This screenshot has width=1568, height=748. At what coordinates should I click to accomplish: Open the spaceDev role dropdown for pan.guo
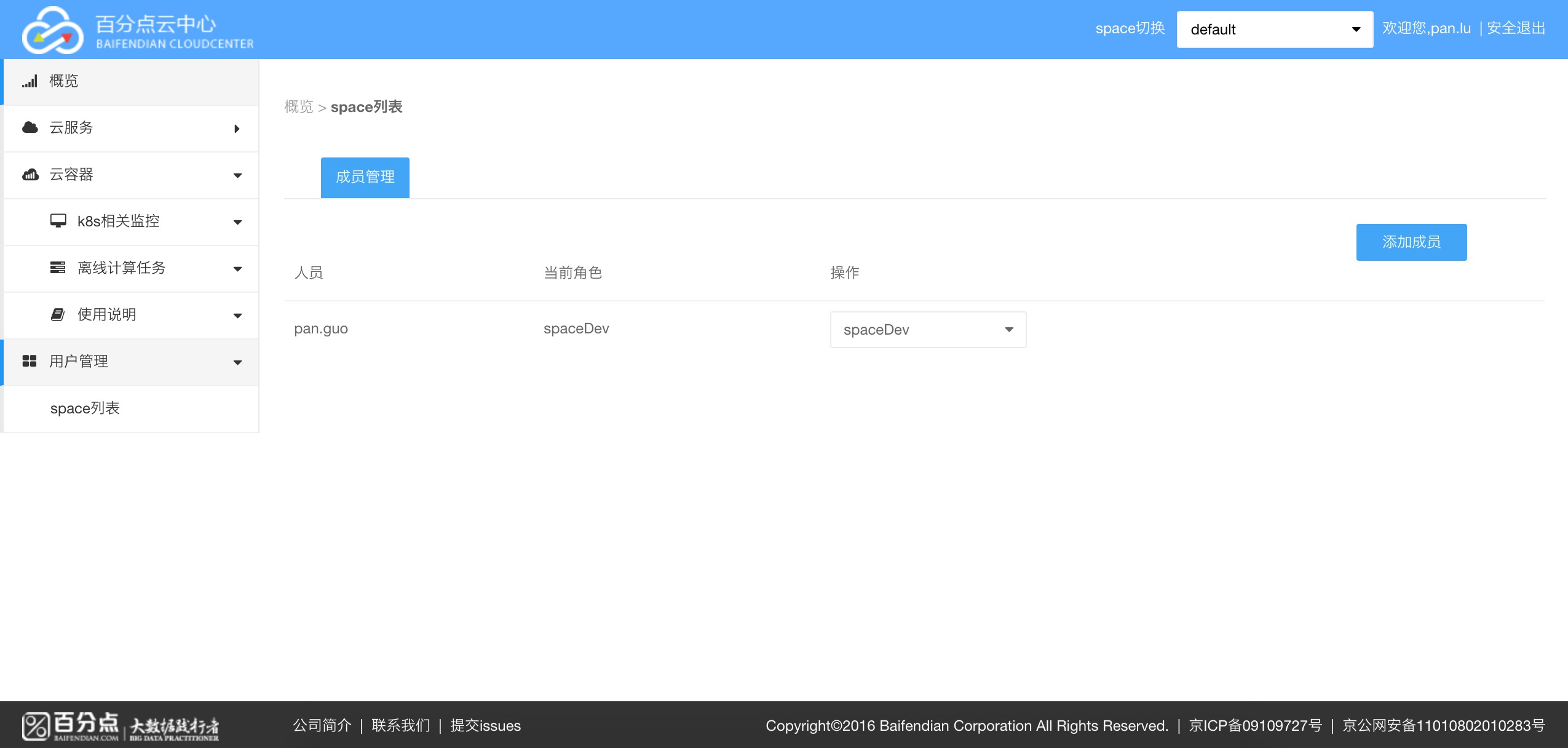coord(927,330)
